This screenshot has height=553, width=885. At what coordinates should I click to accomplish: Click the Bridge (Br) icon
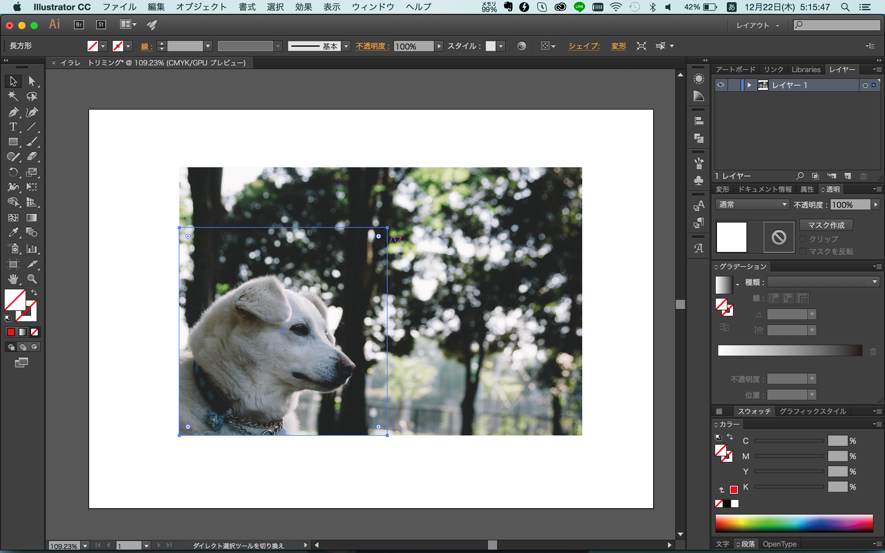(x=79, y=24)
